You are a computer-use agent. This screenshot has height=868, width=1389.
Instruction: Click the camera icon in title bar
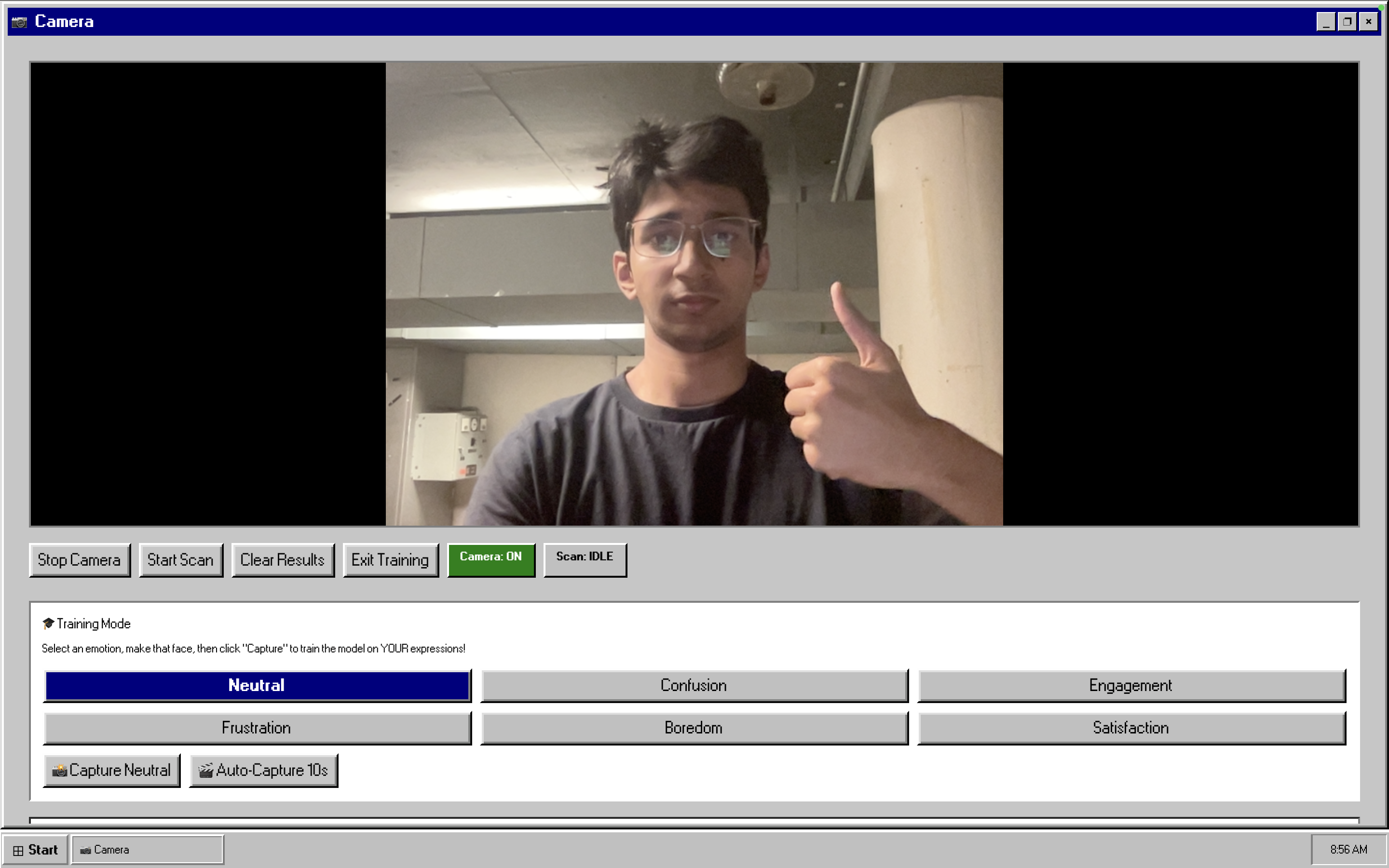click(x=19, y=22)
